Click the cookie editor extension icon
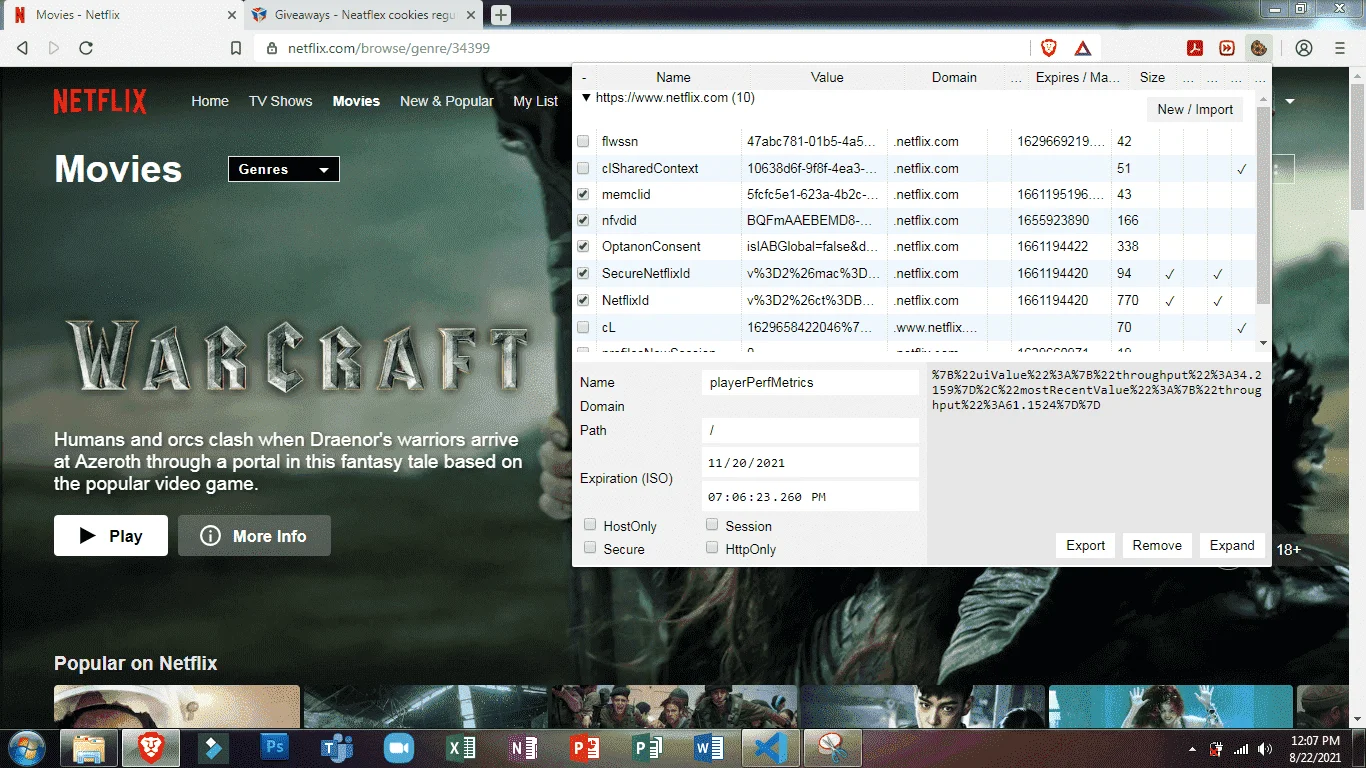 [x=1258, y=47]
